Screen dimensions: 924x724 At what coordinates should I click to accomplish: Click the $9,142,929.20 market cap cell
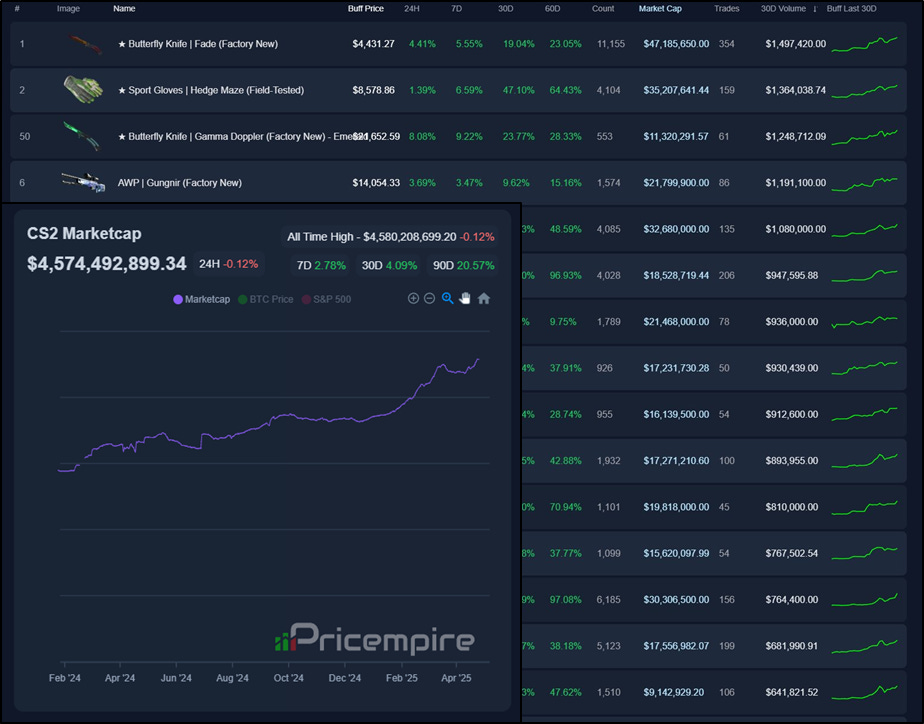673,692
